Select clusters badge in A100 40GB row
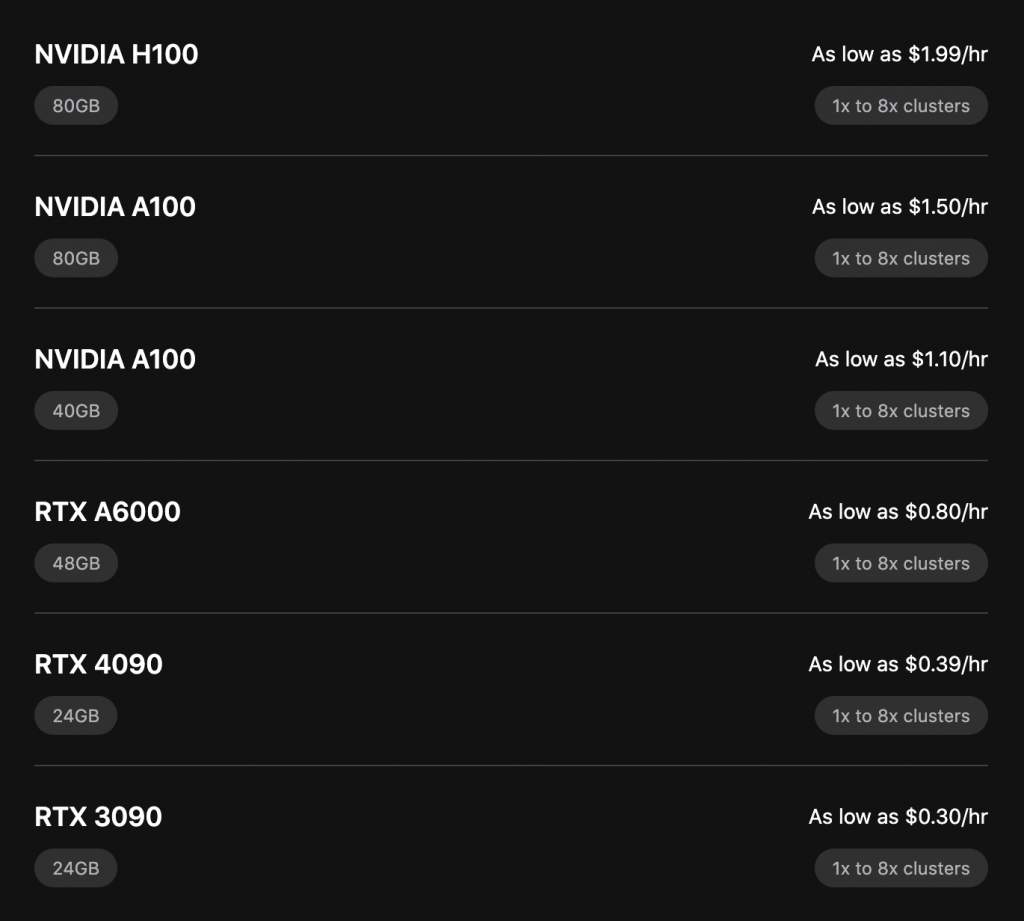Image resolution: width=1024 pixels, height=921 pixels. coord(901,411)
